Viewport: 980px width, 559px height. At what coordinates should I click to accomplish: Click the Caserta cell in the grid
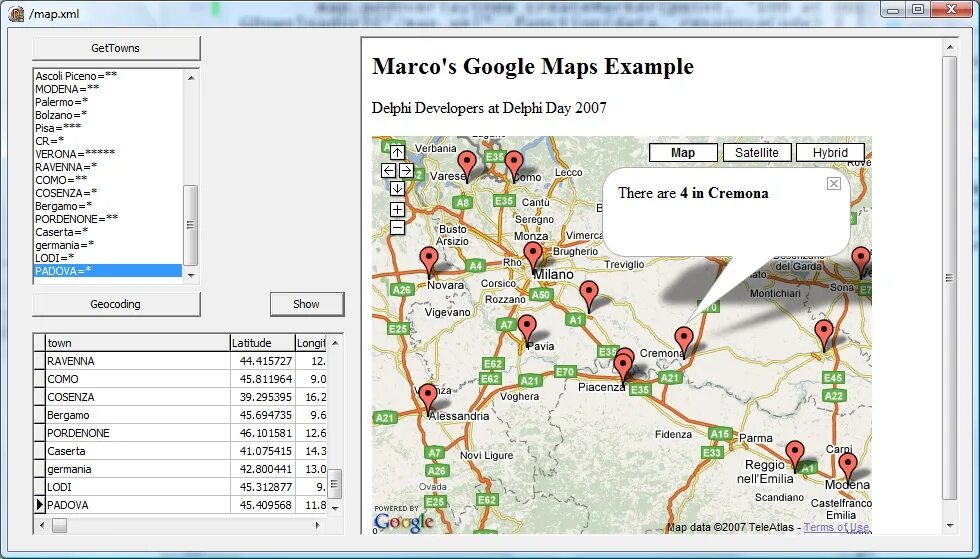tap(138, 451)
